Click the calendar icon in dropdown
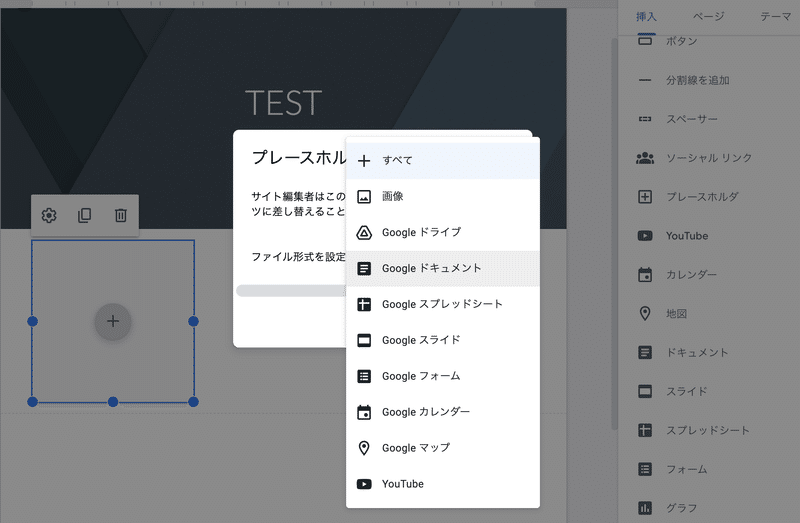 click(364, 412)
